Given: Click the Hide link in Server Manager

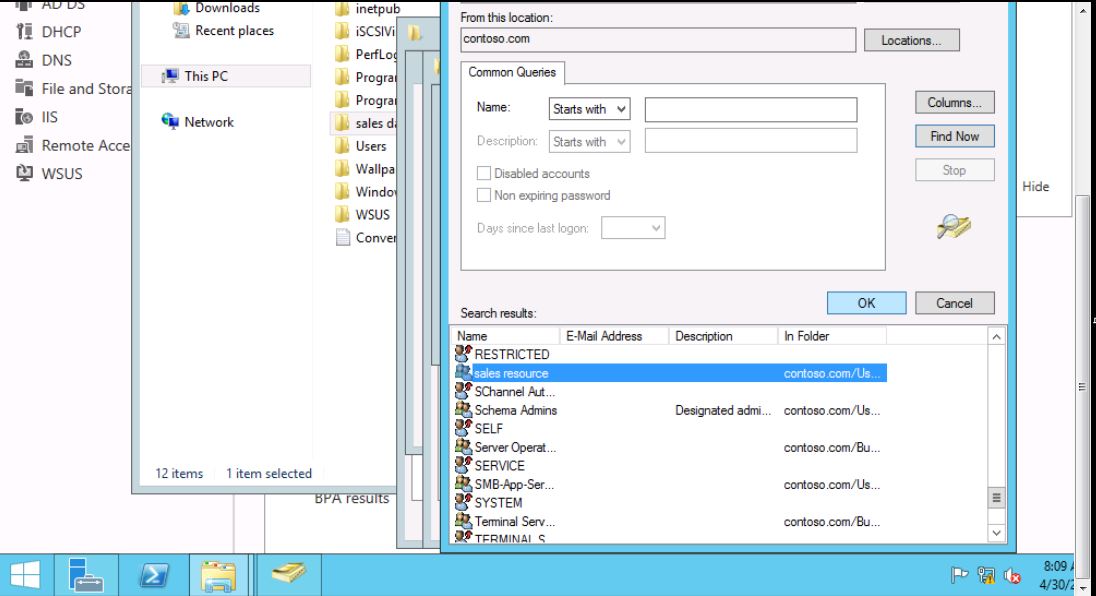Looking at the screenshot, I should point(1036,187).
